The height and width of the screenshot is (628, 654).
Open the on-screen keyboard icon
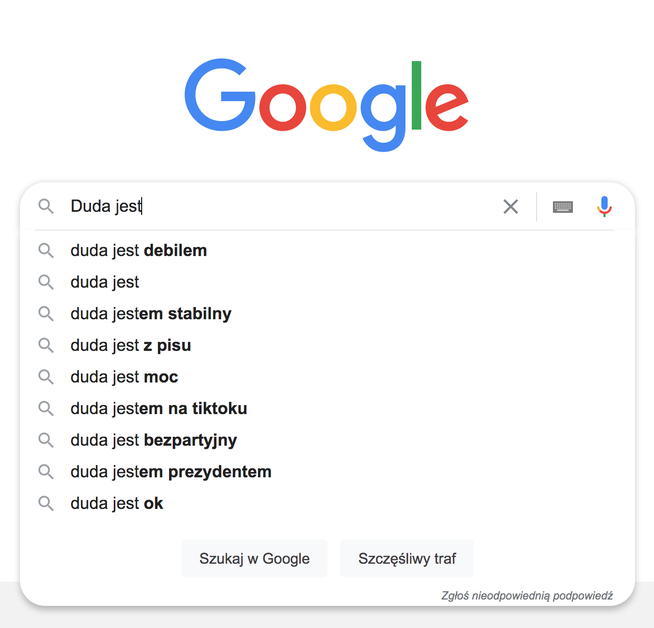[563, 207]
